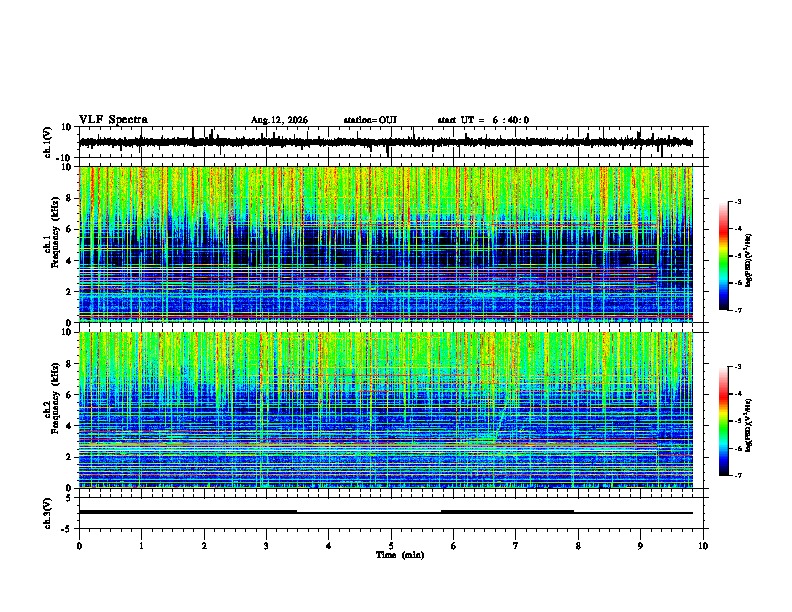
Task: Click the ch.2 spectrogram color scale bar
Action: (x=724, y=421)
